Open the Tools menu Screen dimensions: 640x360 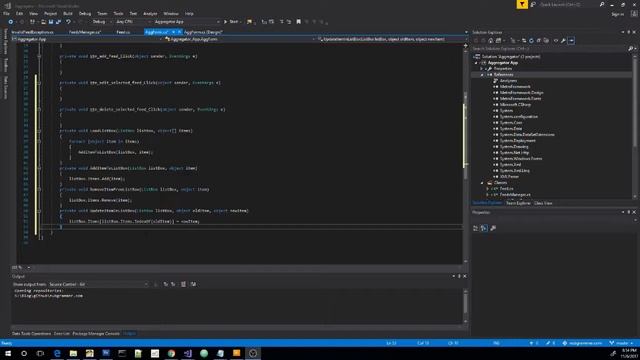click(x=118, y=13)
